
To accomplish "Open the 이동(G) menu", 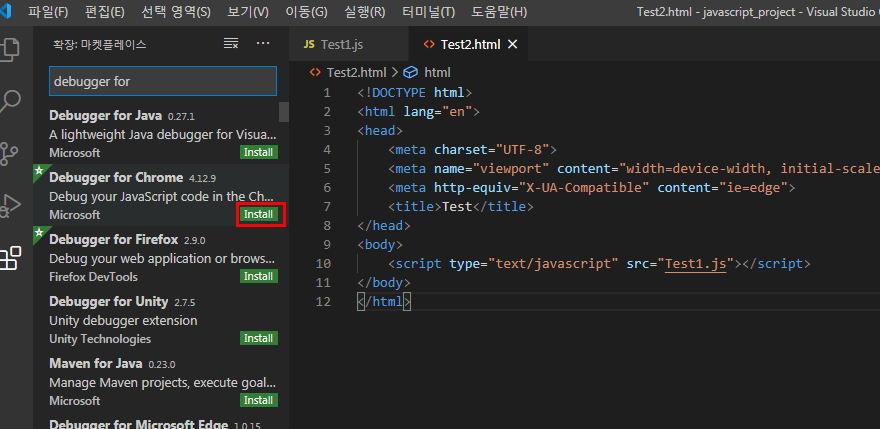I will [x=306, y=12].
